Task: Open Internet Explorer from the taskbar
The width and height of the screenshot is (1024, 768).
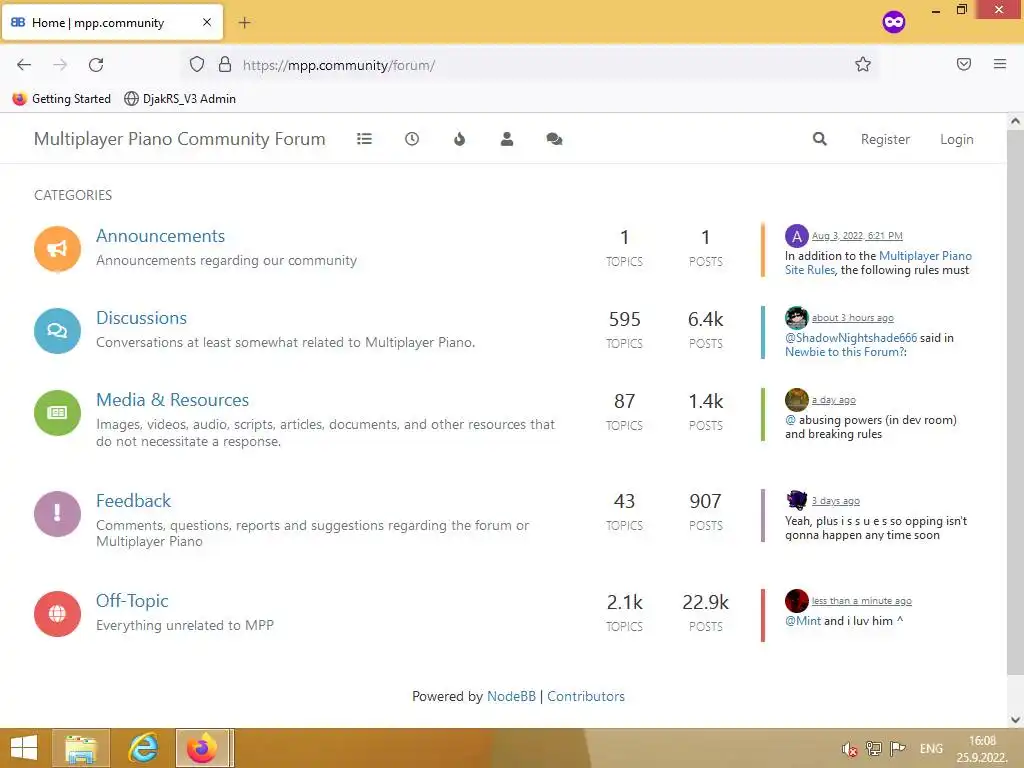Action: tap(144, 748)
